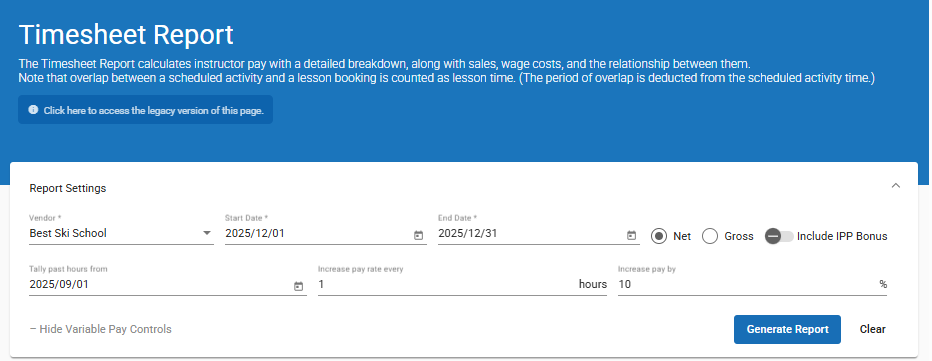Open the End Date calendar picker icon

coord(631,236)
